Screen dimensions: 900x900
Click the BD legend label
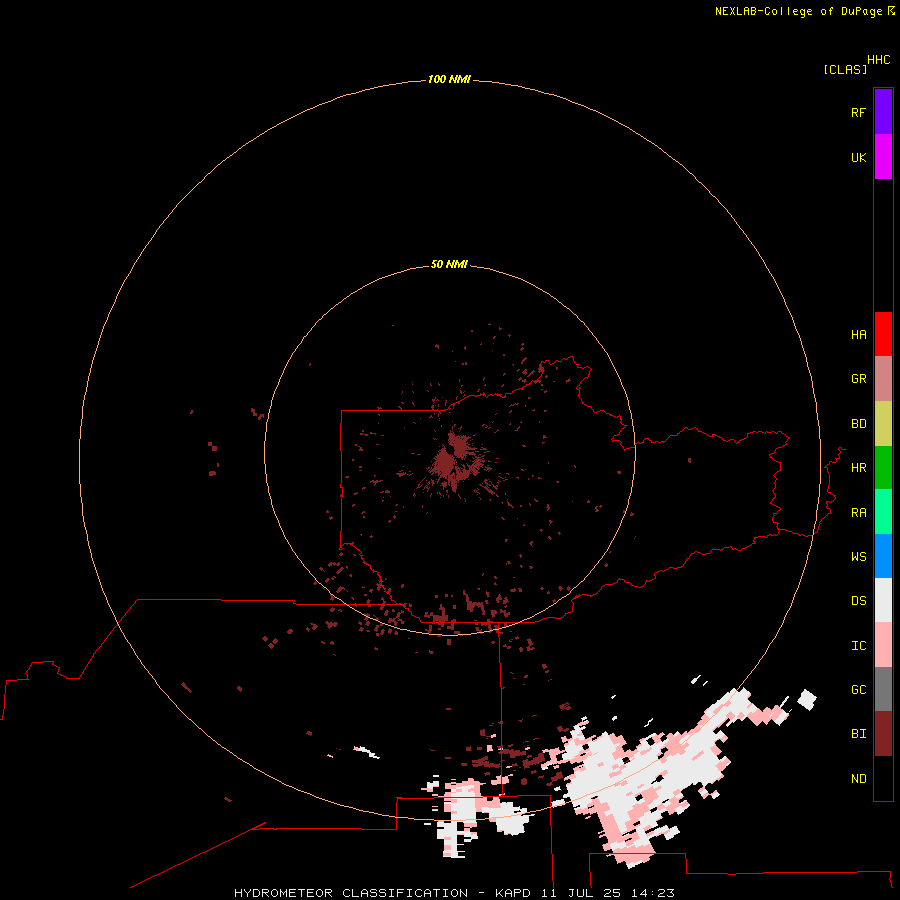click(x=858, y=424)
